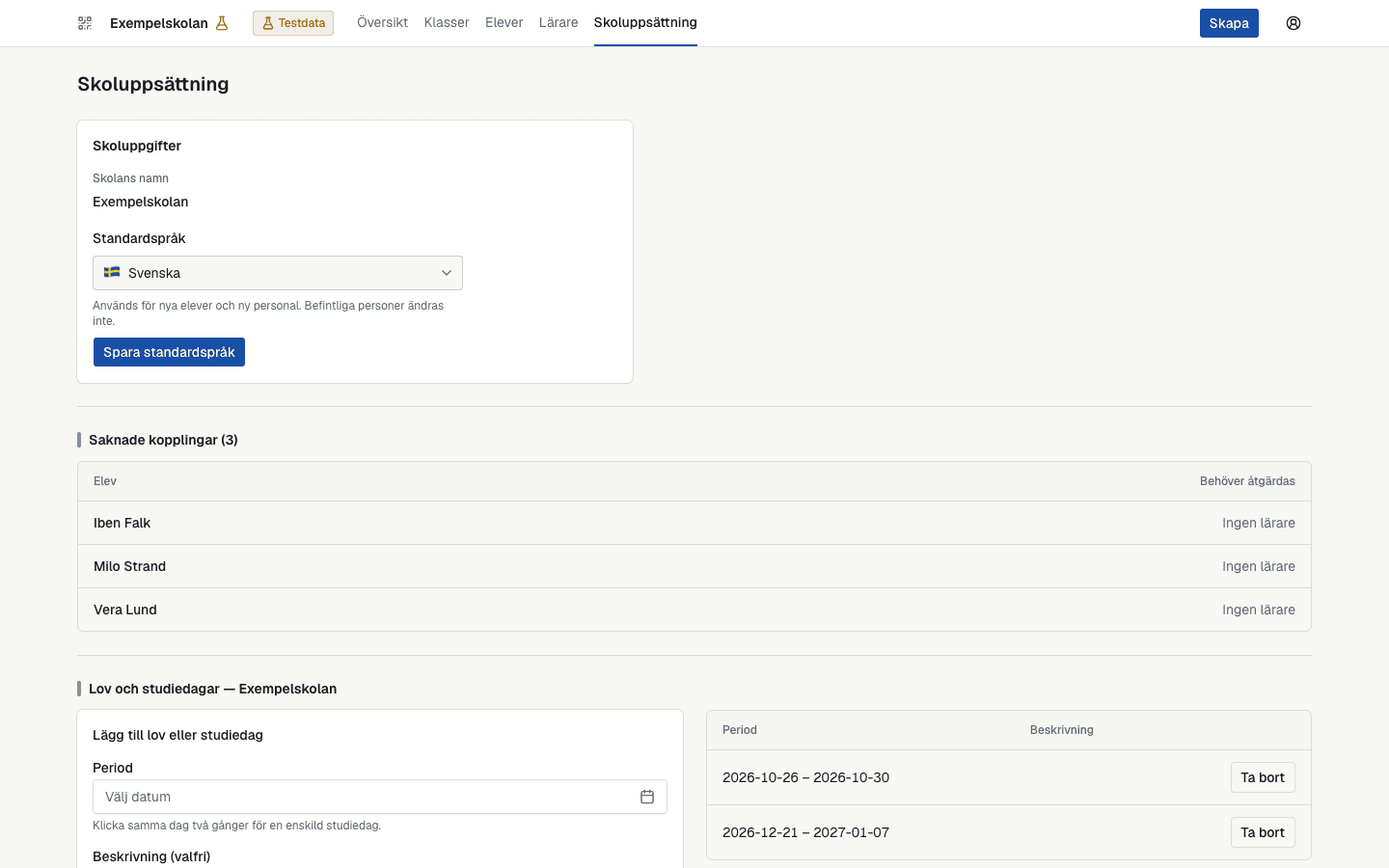This screenshot has width=1389, height=868.
Task: Click Ingen lärare for Milo Strand
Action: [1259, 566]
